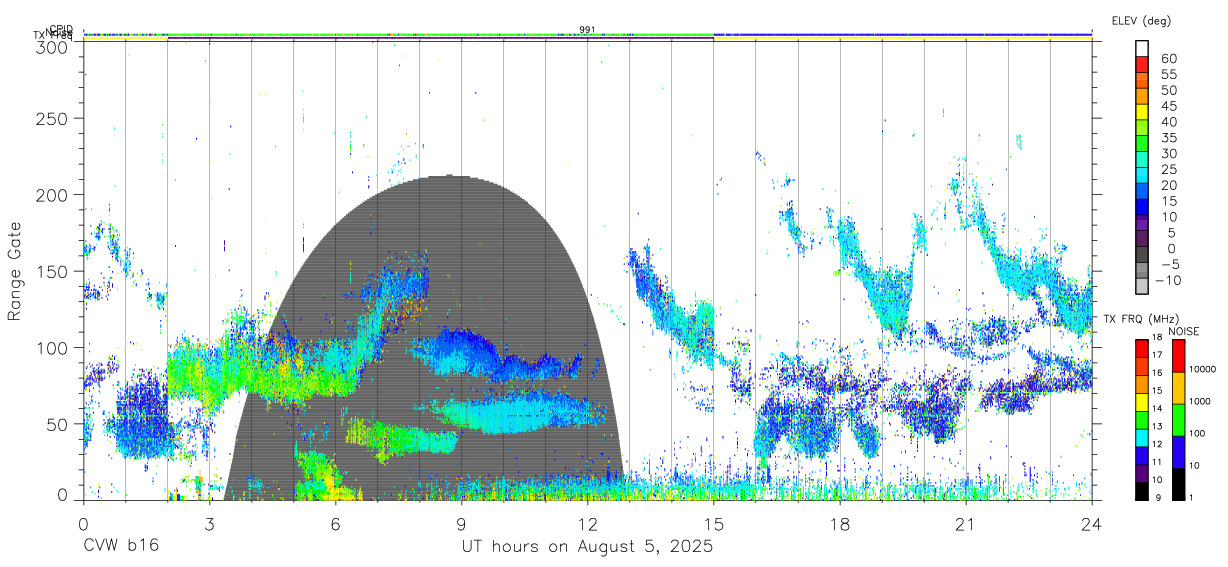Click the 100 tick on Range Gate axis
The height and width of the screenshot is (567, 1228).
(52, 347)
